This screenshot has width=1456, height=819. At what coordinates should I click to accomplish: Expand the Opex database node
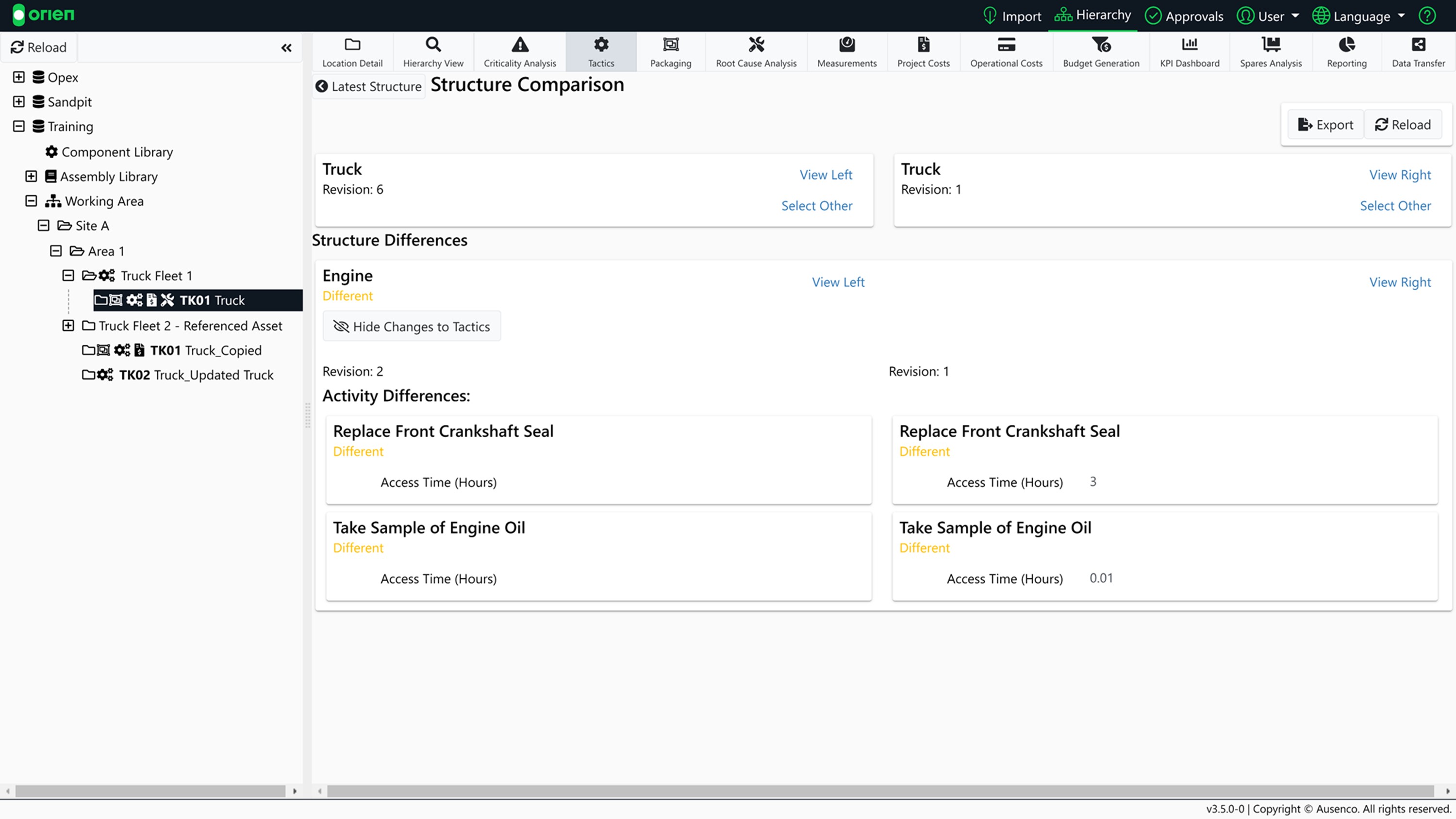(18, 77)
